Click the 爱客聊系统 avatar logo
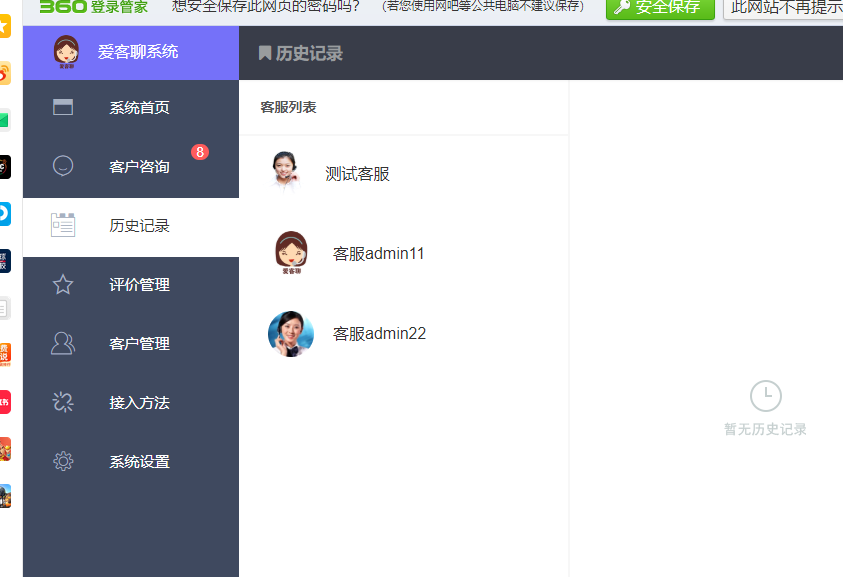 tap(67, 52)
